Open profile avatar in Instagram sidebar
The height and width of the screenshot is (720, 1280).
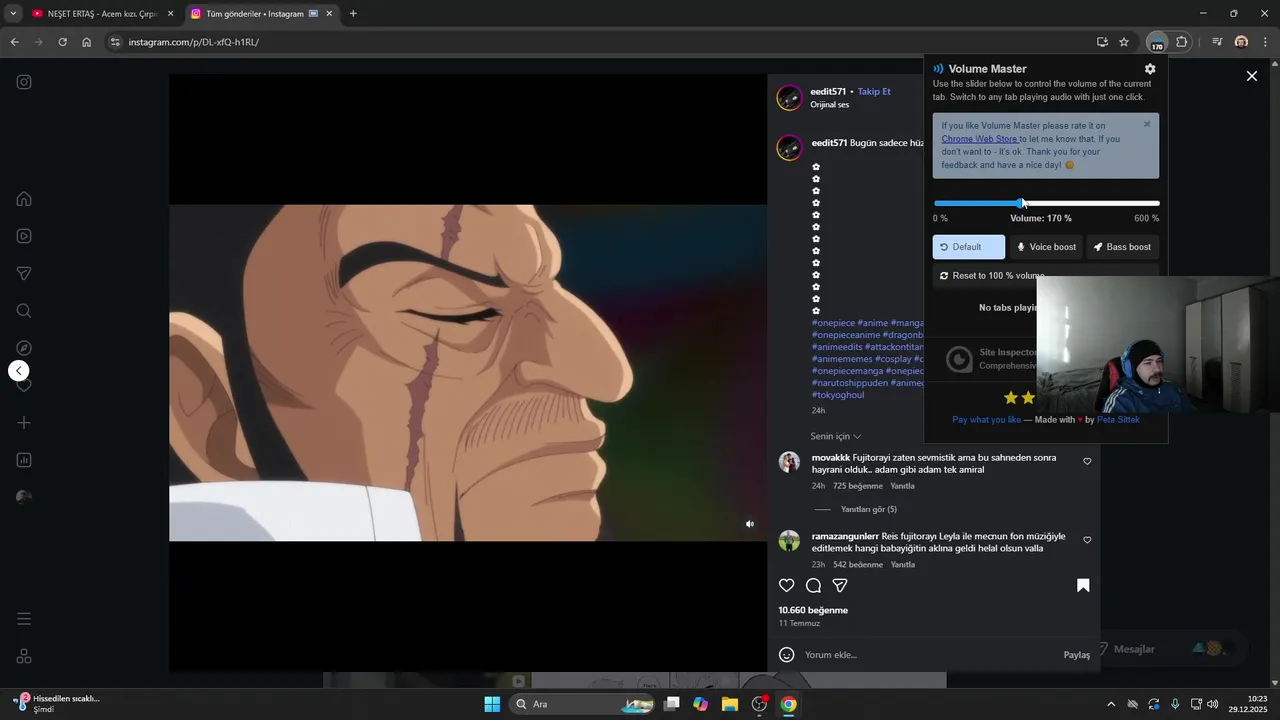tap(24, 497)
